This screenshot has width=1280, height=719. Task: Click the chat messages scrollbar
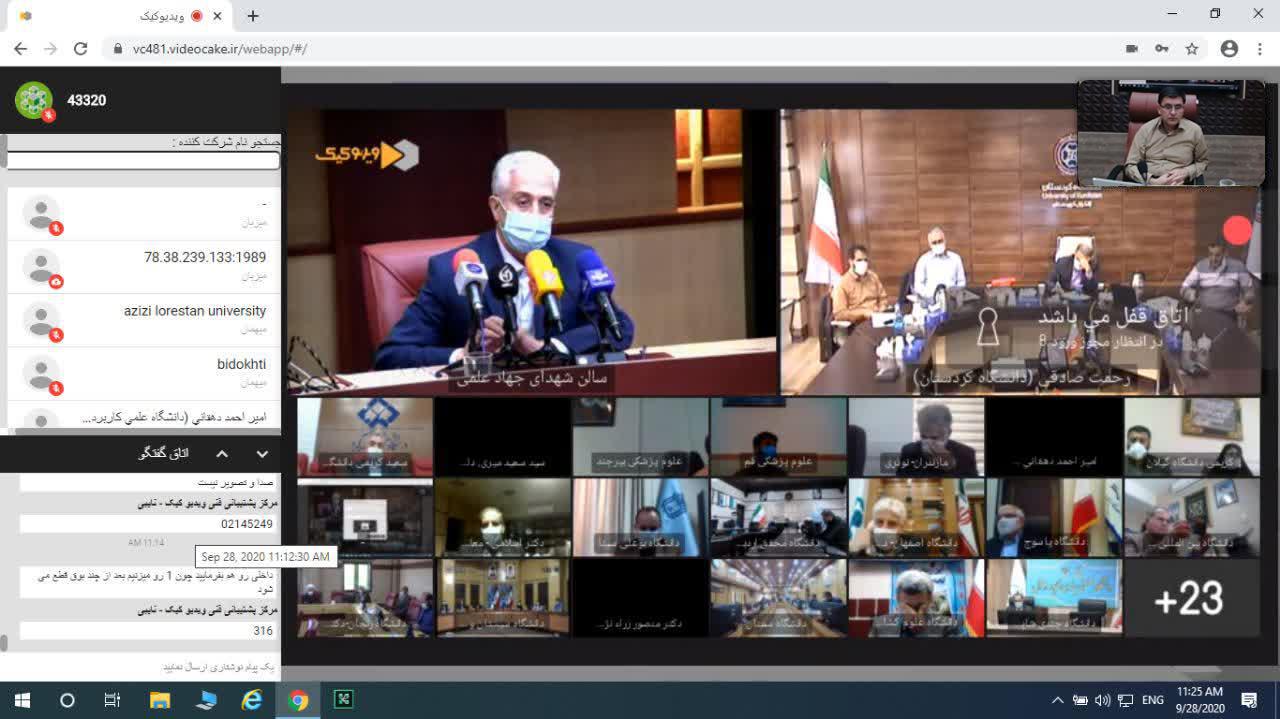tap(4, 642)
